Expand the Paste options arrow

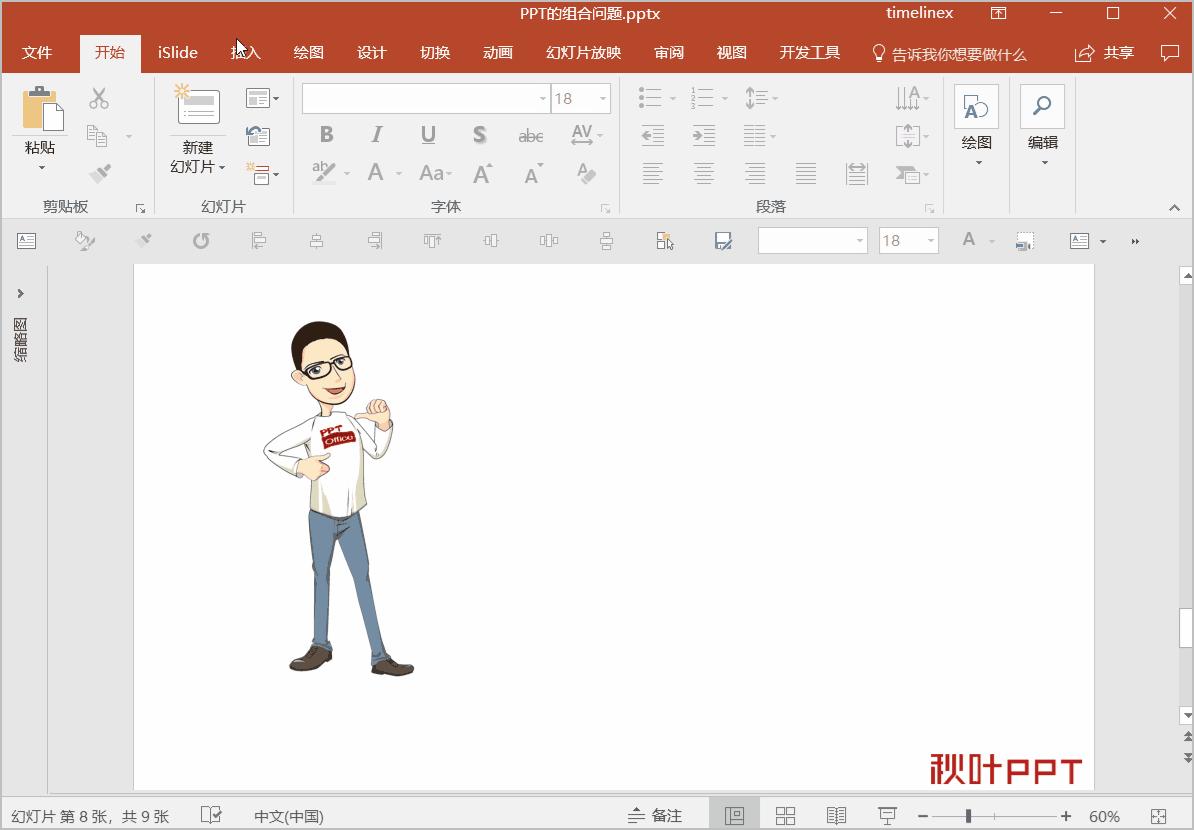(41, 168)
